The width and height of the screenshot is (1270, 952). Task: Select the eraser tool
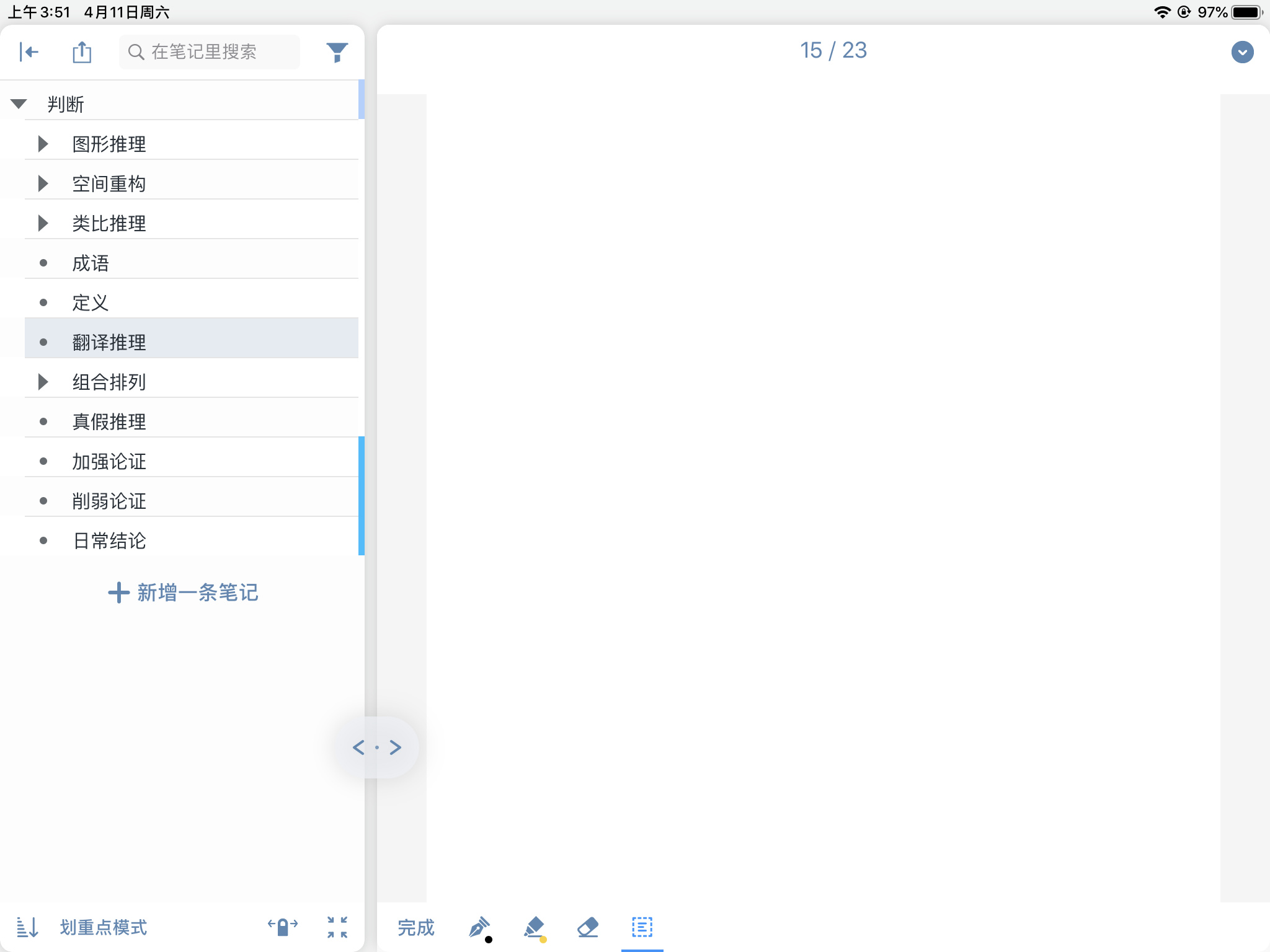point(588,928)
